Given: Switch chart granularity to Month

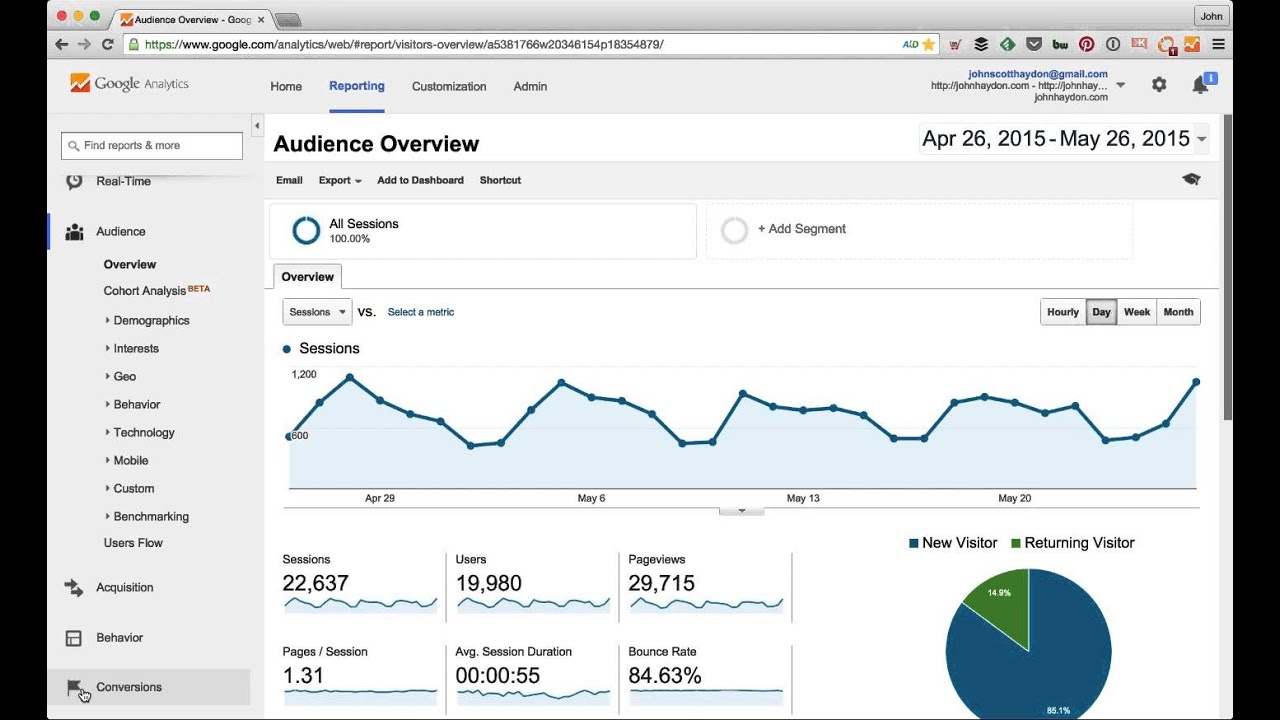Looking at the screenshot, I should click(x=1178, y=312).
